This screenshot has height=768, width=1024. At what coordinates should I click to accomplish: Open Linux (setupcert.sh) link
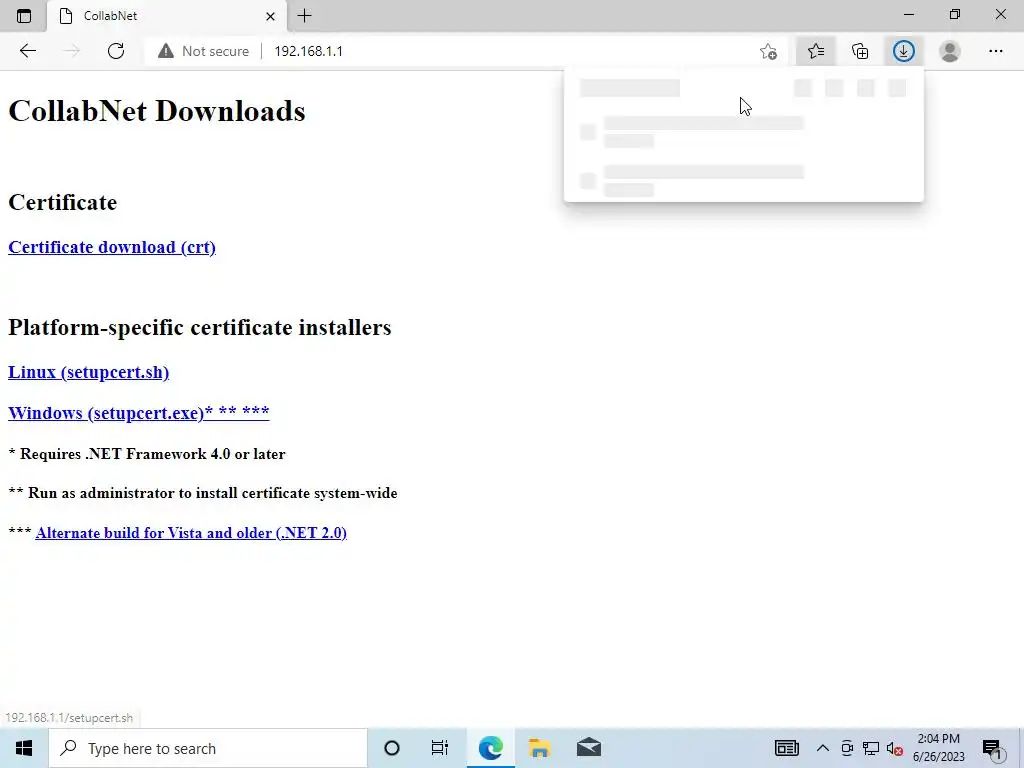[88, 372]
